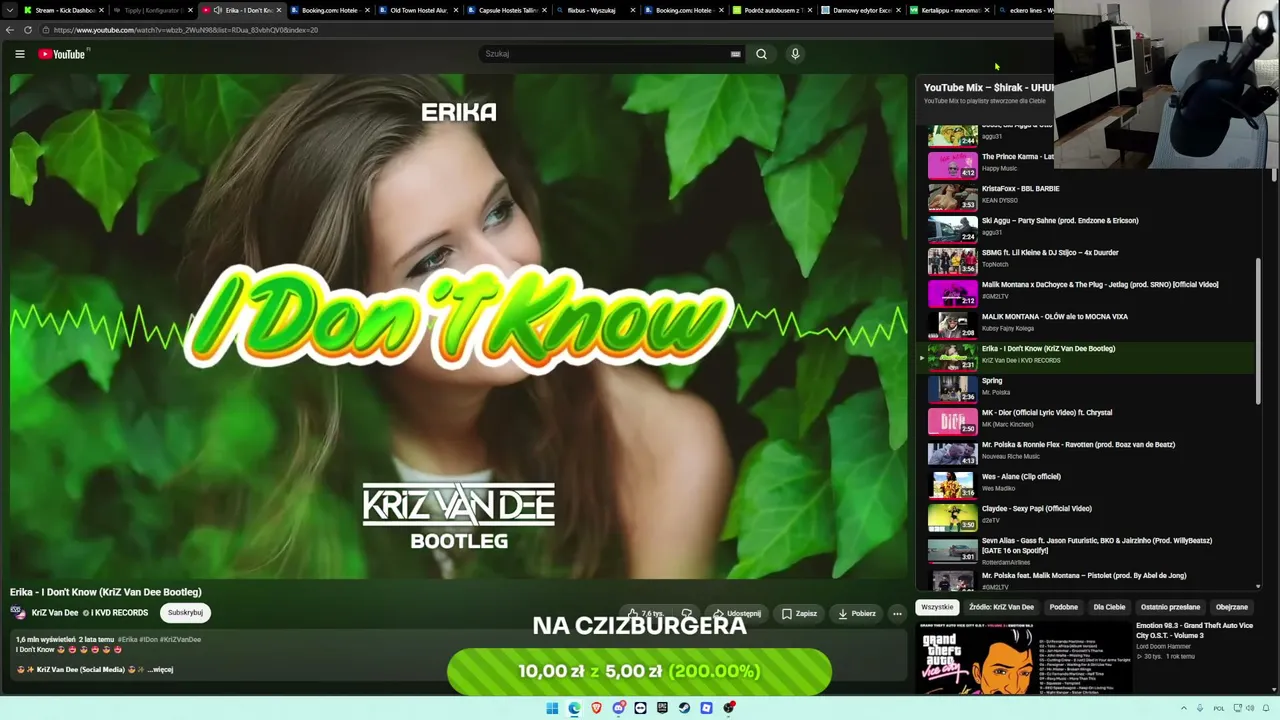Click the YouTube search input field
The width and height of the screenshot is (1280, 720).
[x=610, y=54]
